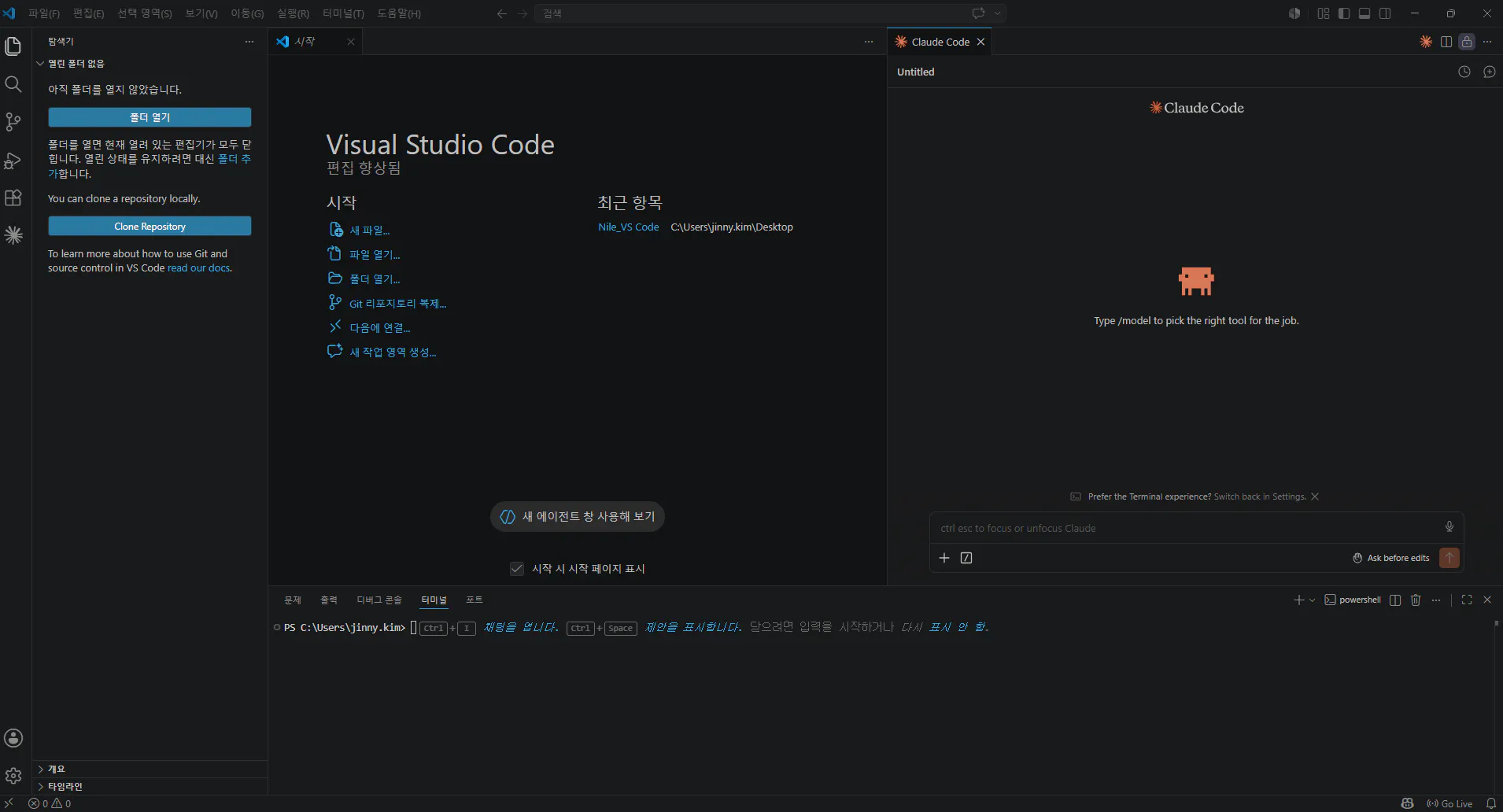Collapse the no-folder-opened section chevron
Screen dimensions: 1503x812
(x=40, y=63)
